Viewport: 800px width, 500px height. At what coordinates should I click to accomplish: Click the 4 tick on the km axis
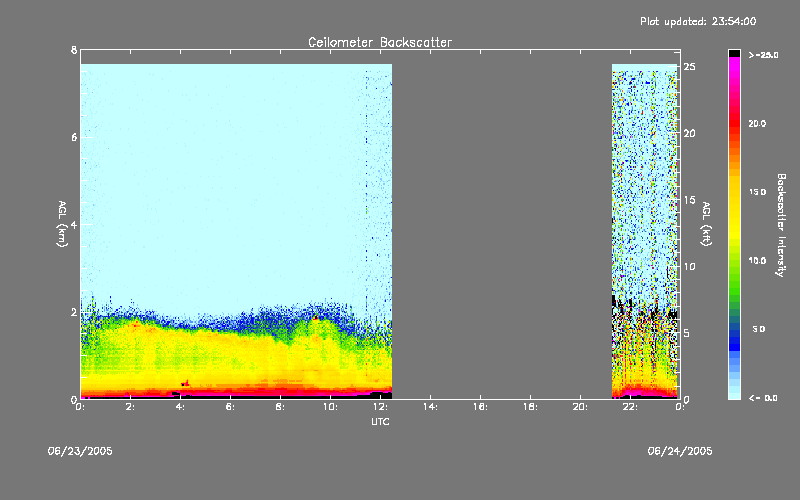coord(74,225)
